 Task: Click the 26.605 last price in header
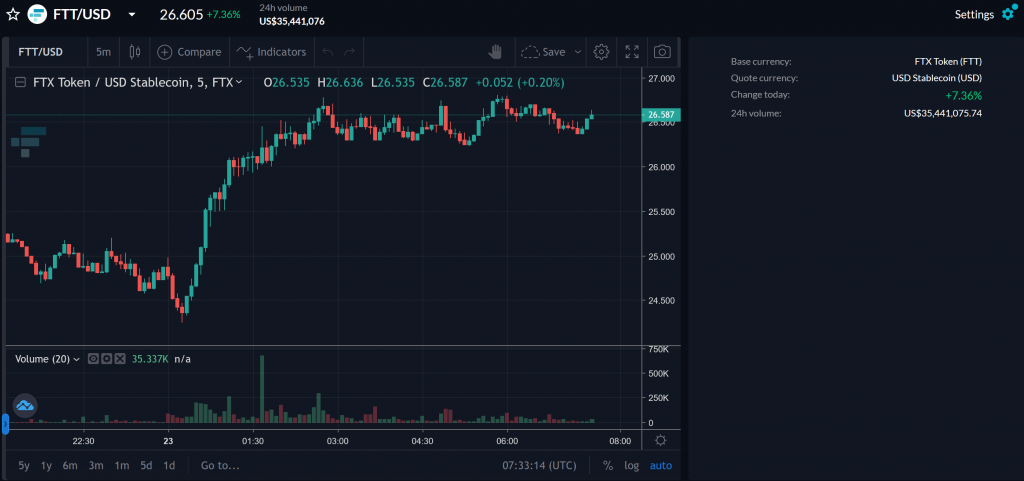(182, 14)
